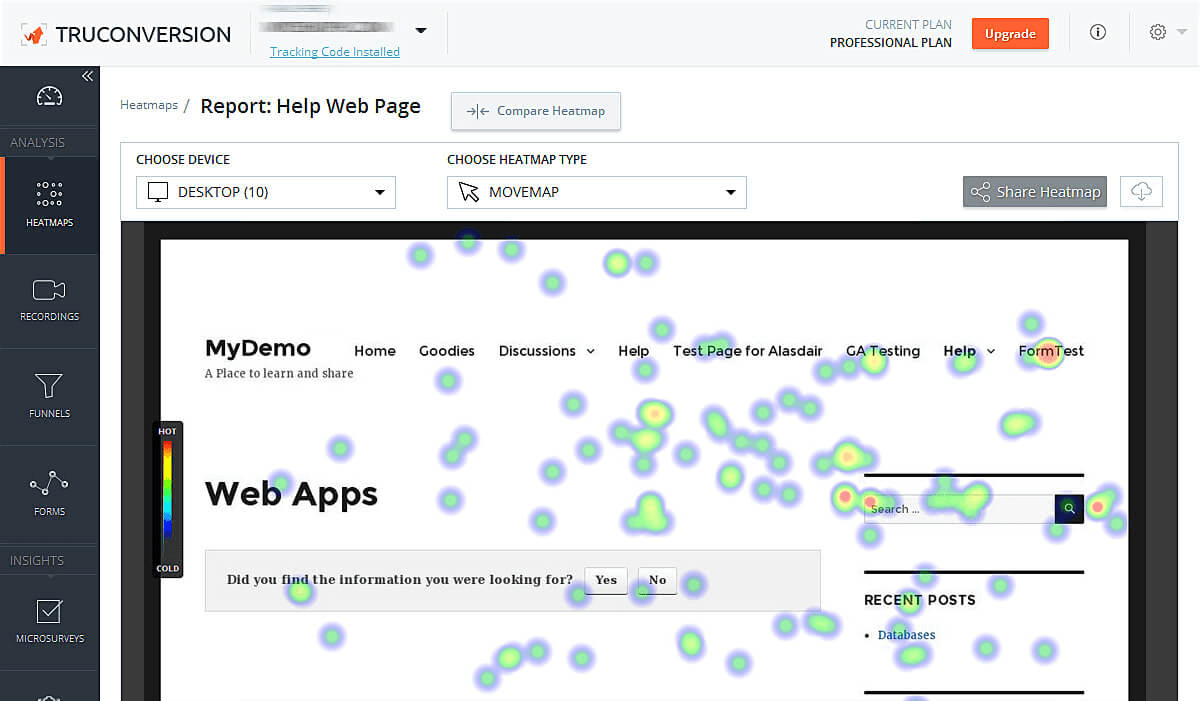Open the Dashboard speedometer icon

click(x=49, y=96)
